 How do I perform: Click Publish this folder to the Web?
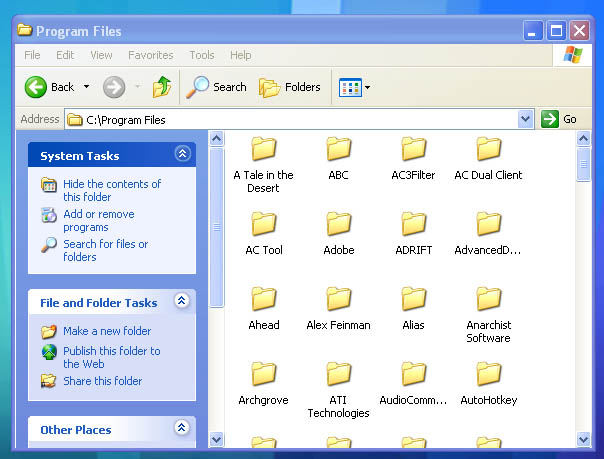(112, 357)
